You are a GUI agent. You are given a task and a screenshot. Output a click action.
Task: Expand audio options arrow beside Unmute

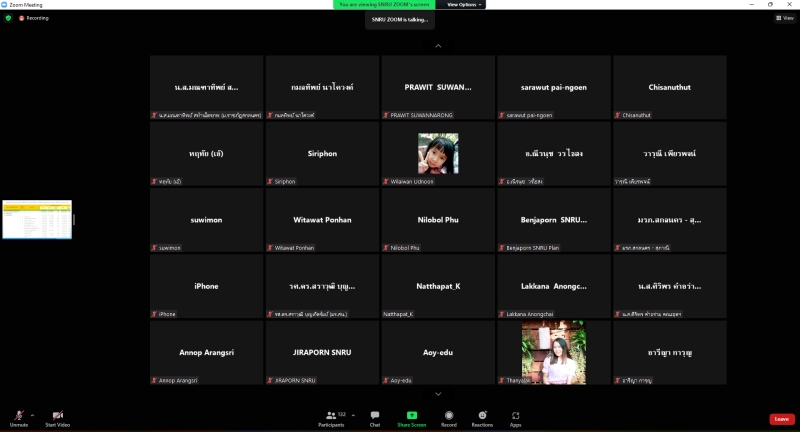pyautogui.click(x=32, y=414)
